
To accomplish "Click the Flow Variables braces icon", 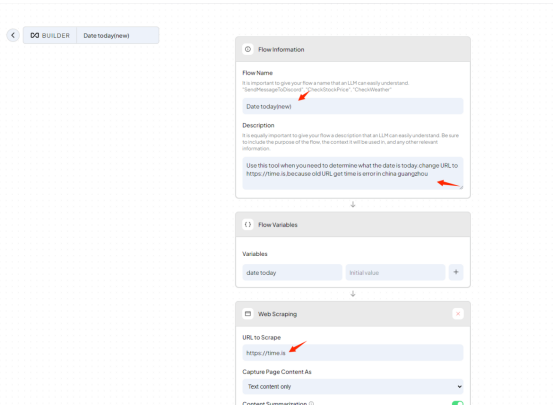I will click(x=248, y=224).
